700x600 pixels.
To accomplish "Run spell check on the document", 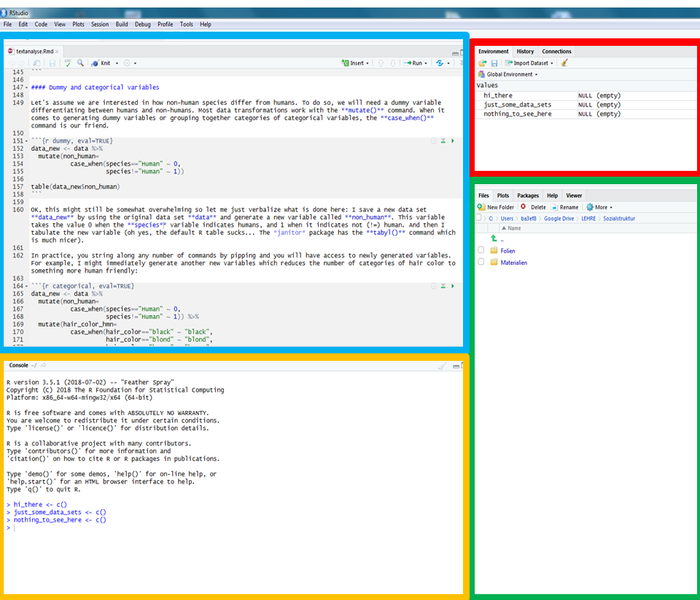I will 68,63.
